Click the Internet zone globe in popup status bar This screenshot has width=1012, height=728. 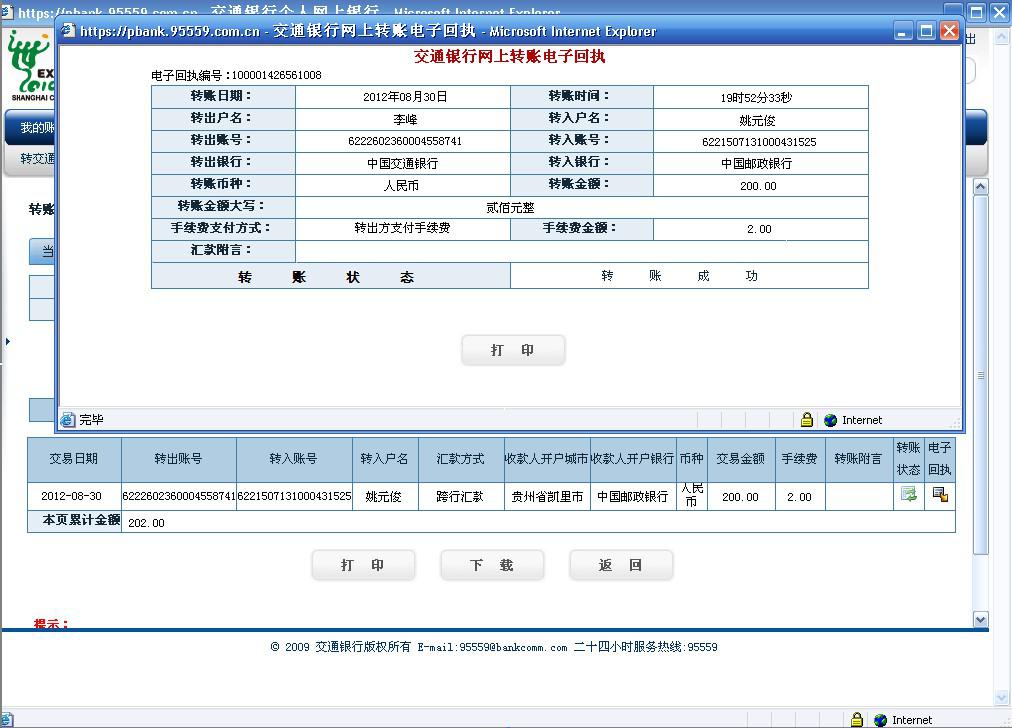point(830,420)
